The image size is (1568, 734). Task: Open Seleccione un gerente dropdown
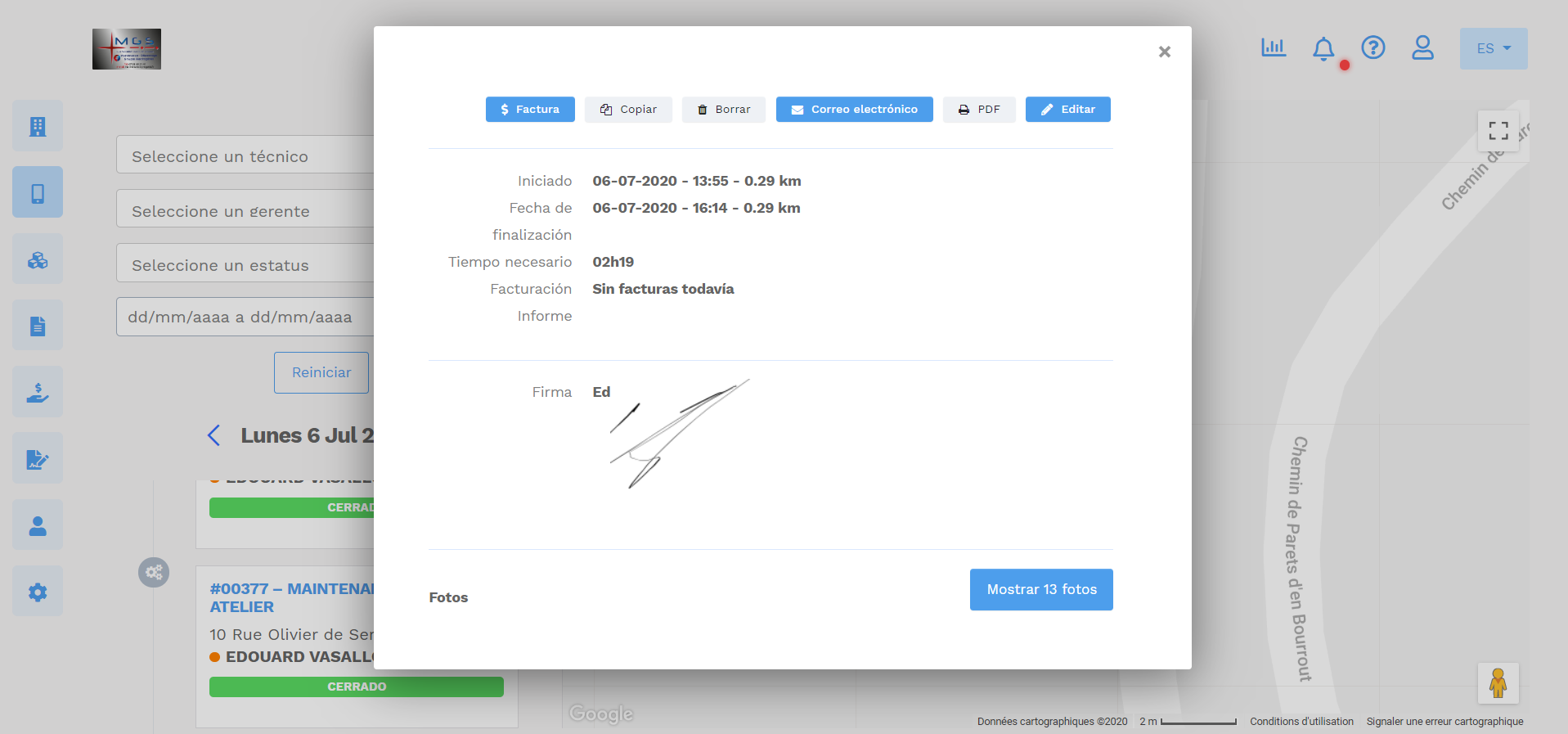pos(245,209)
